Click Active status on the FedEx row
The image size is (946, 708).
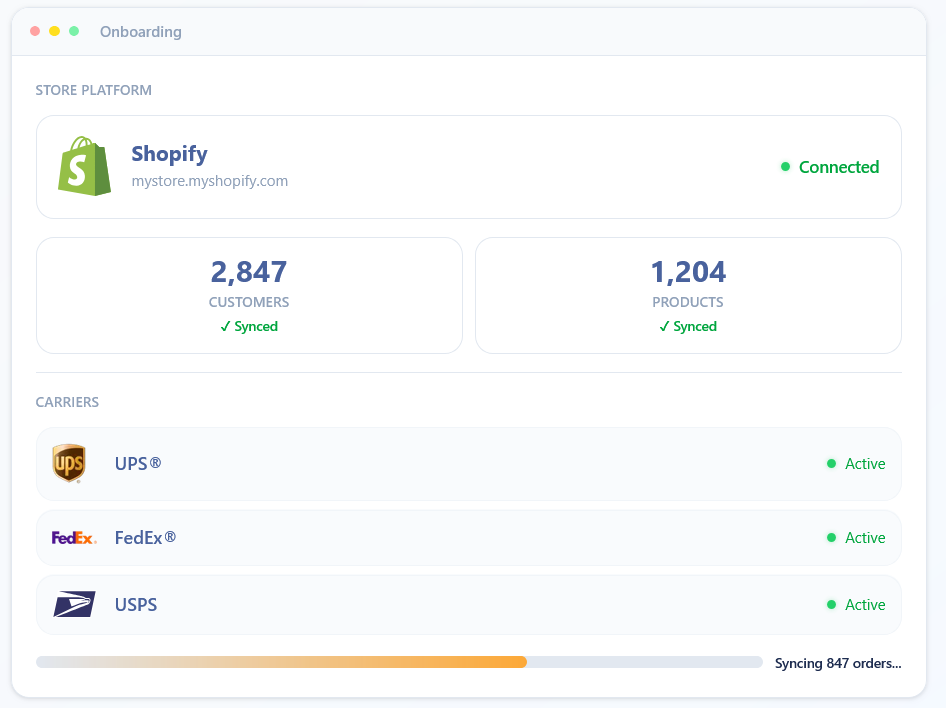point(865,537)
